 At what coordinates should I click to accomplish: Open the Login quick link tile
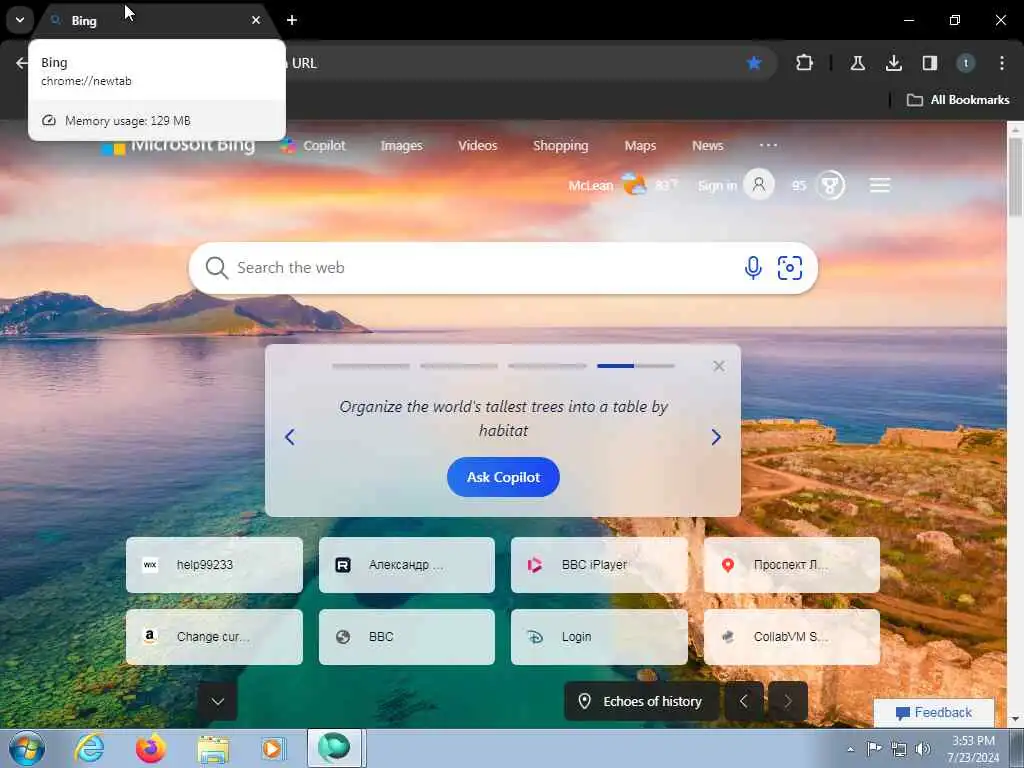[599, 637]
